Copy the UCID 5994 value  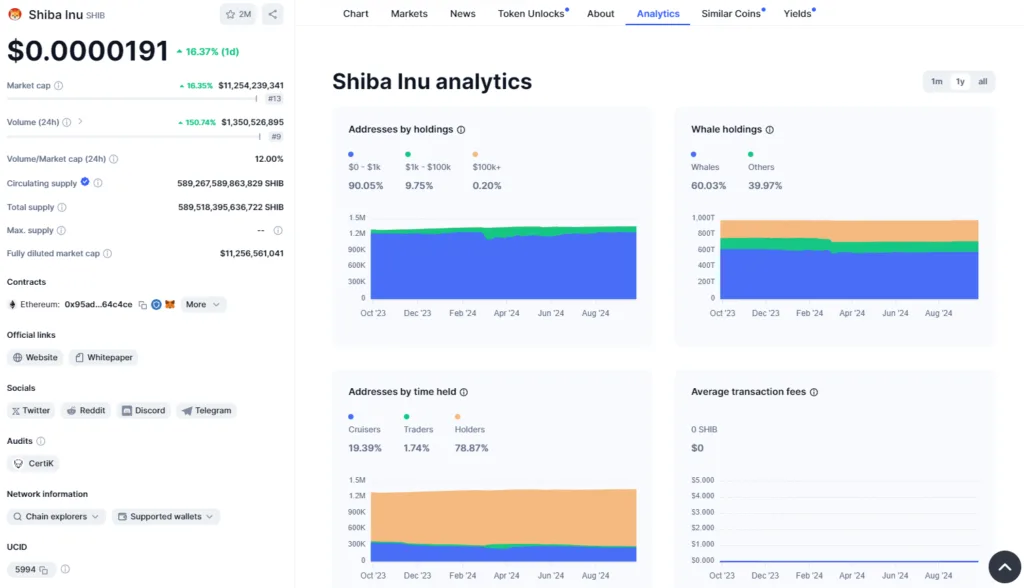click(x=44, y=570)
